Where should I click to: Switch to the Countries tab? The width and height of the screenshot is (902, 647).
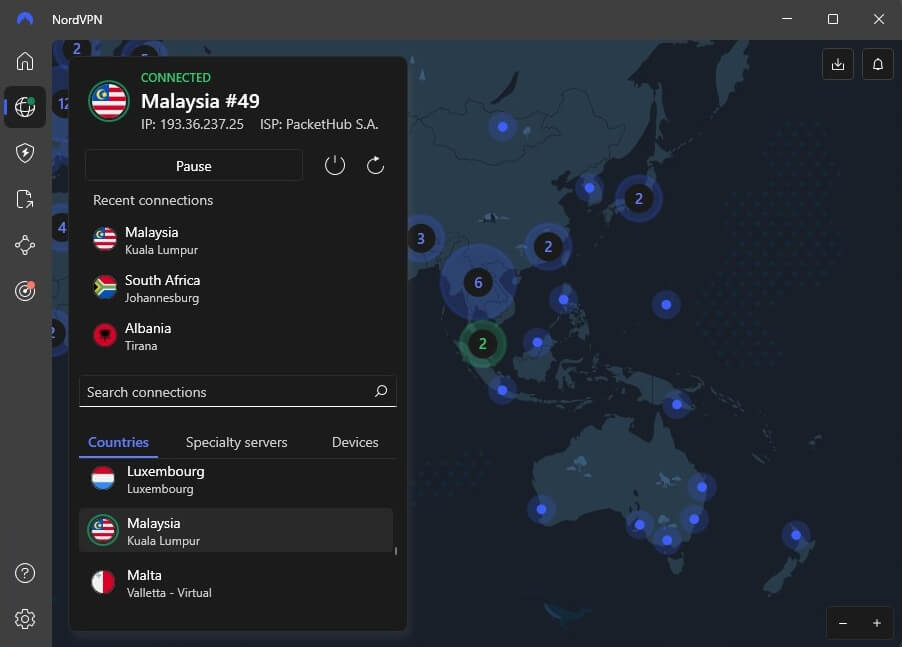coord(118,442)
